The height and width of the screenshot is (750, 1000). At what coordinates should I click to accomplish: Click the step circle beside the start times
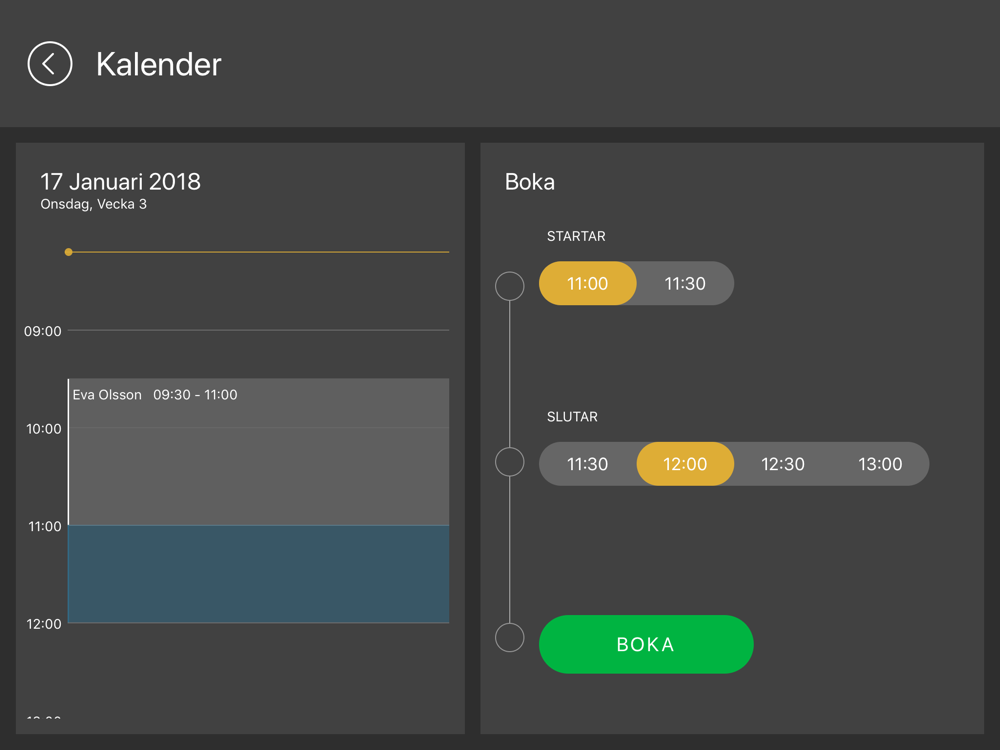tap(510, 286)
